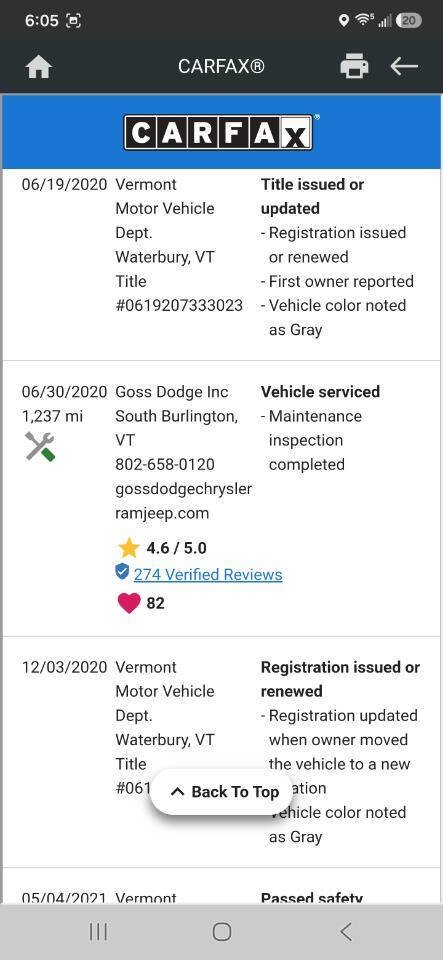Tap the CARFAX® title in header
Viewport: 443px width, 960px height.
[222, 66]
